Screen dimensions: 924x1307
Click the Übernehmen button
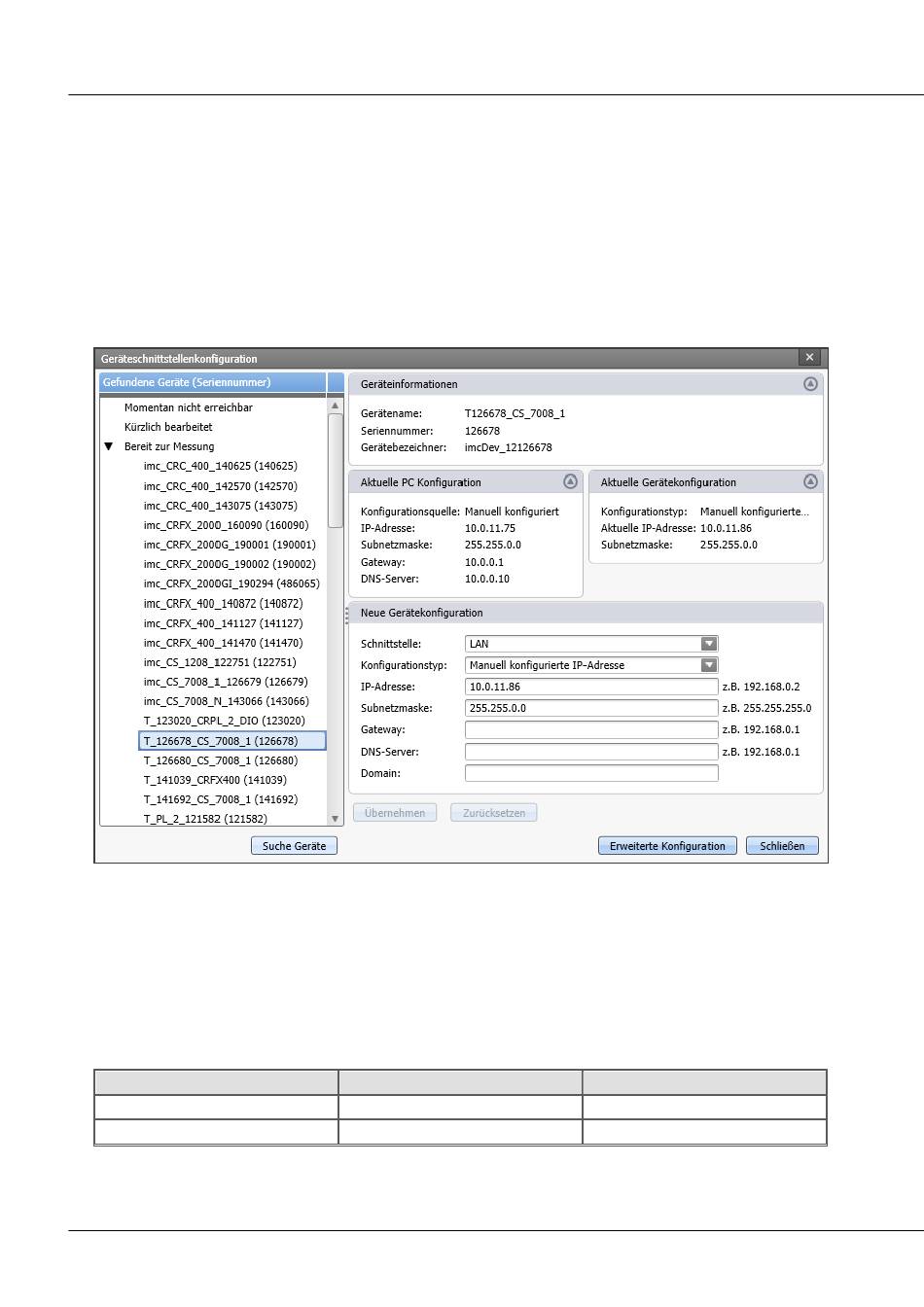point(395,813)
